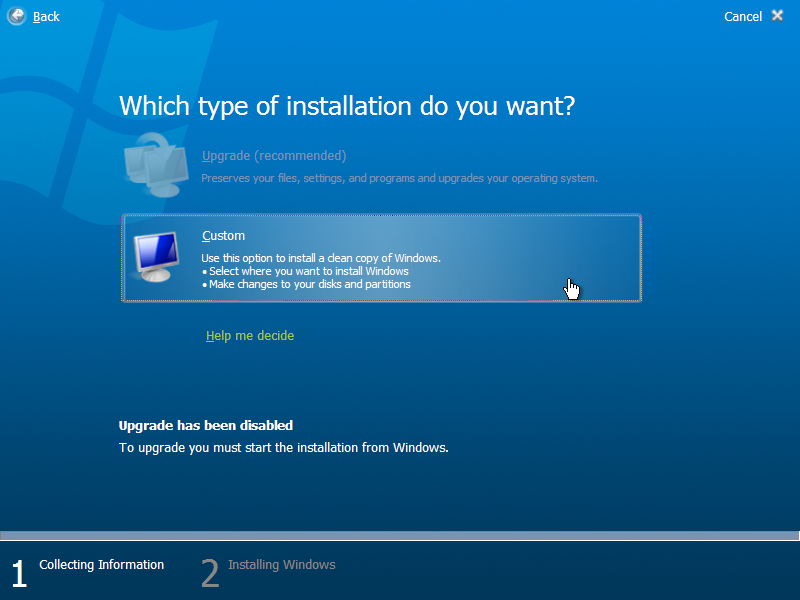Click the Installing Windows step label
Screen dimensions: 800x600
[282, 565]
